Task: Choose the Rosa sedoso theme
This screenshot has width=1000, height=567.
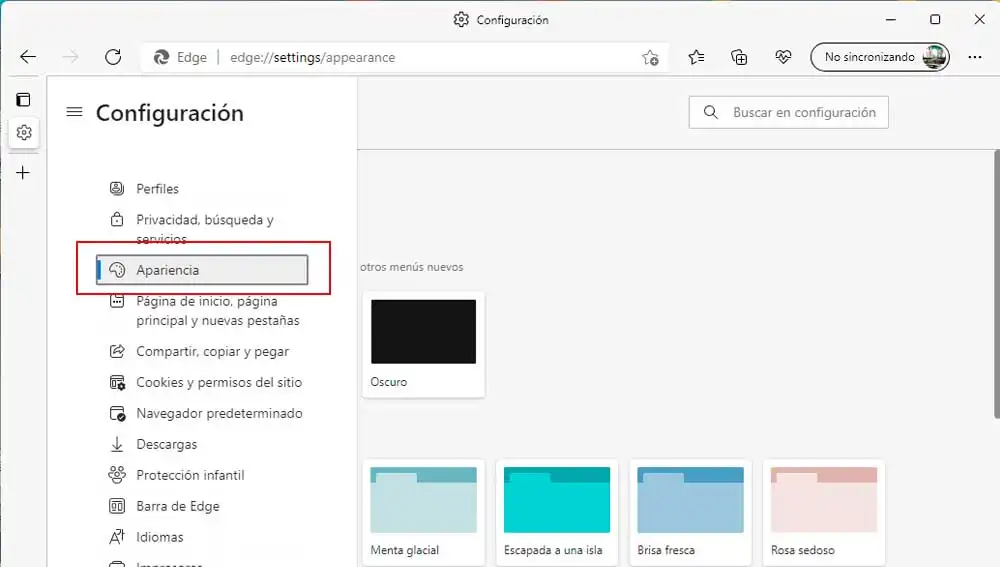Action: click(824, 512)
